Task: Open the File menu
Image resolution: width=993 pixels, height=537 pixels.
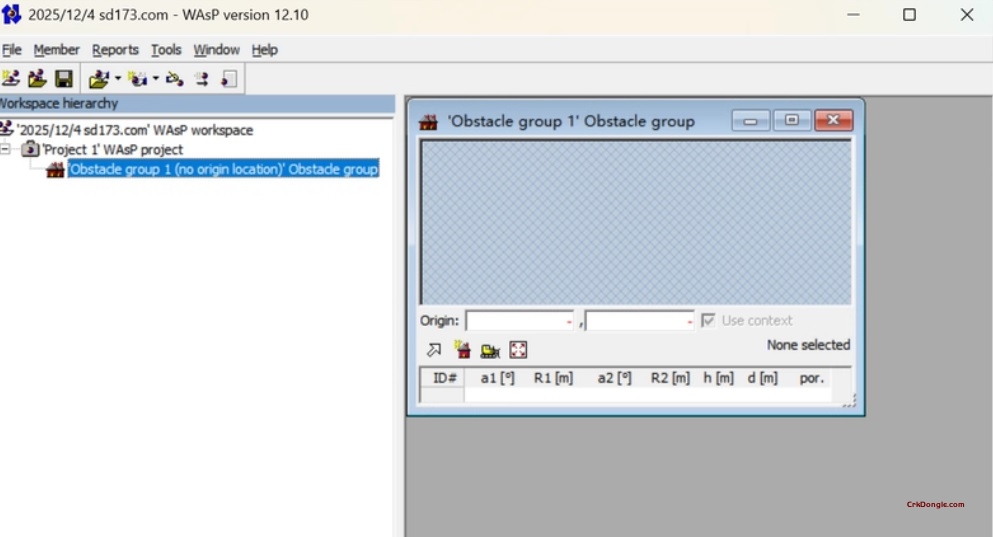Action: pyautogui.click(x=11, y=49)
